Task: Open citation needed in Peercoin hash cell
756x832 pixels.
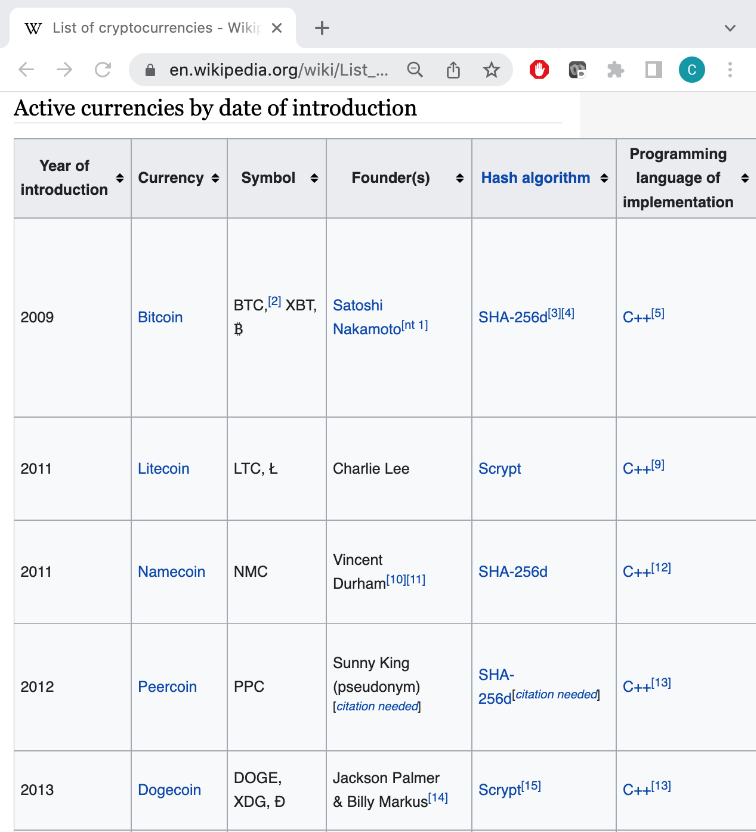Action: point(556,695)
